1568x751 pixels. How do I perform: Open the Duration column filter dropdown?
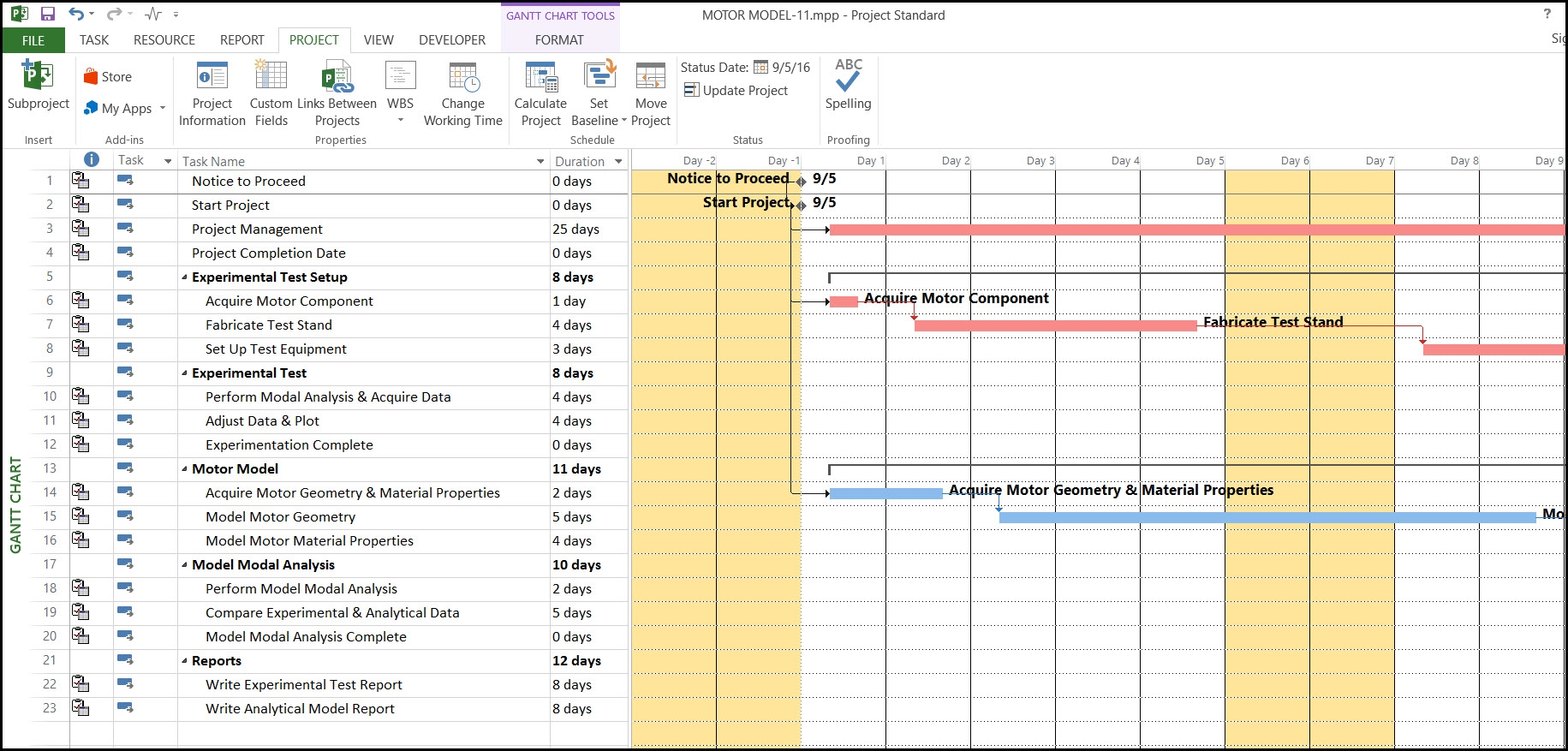click(618, 161)
